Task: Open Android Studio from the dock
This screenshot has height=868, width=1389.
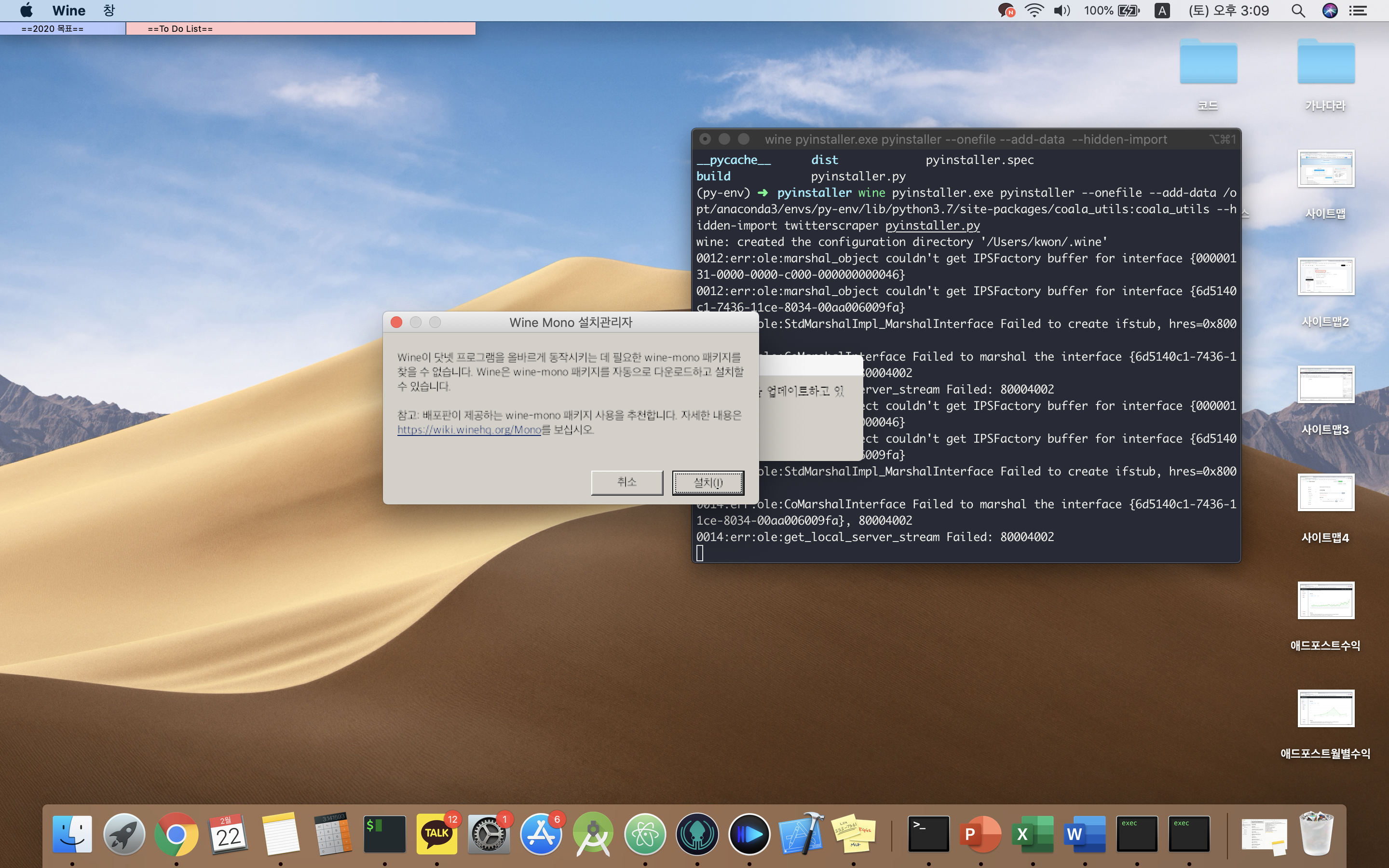Action: click(x=593, y=834)
